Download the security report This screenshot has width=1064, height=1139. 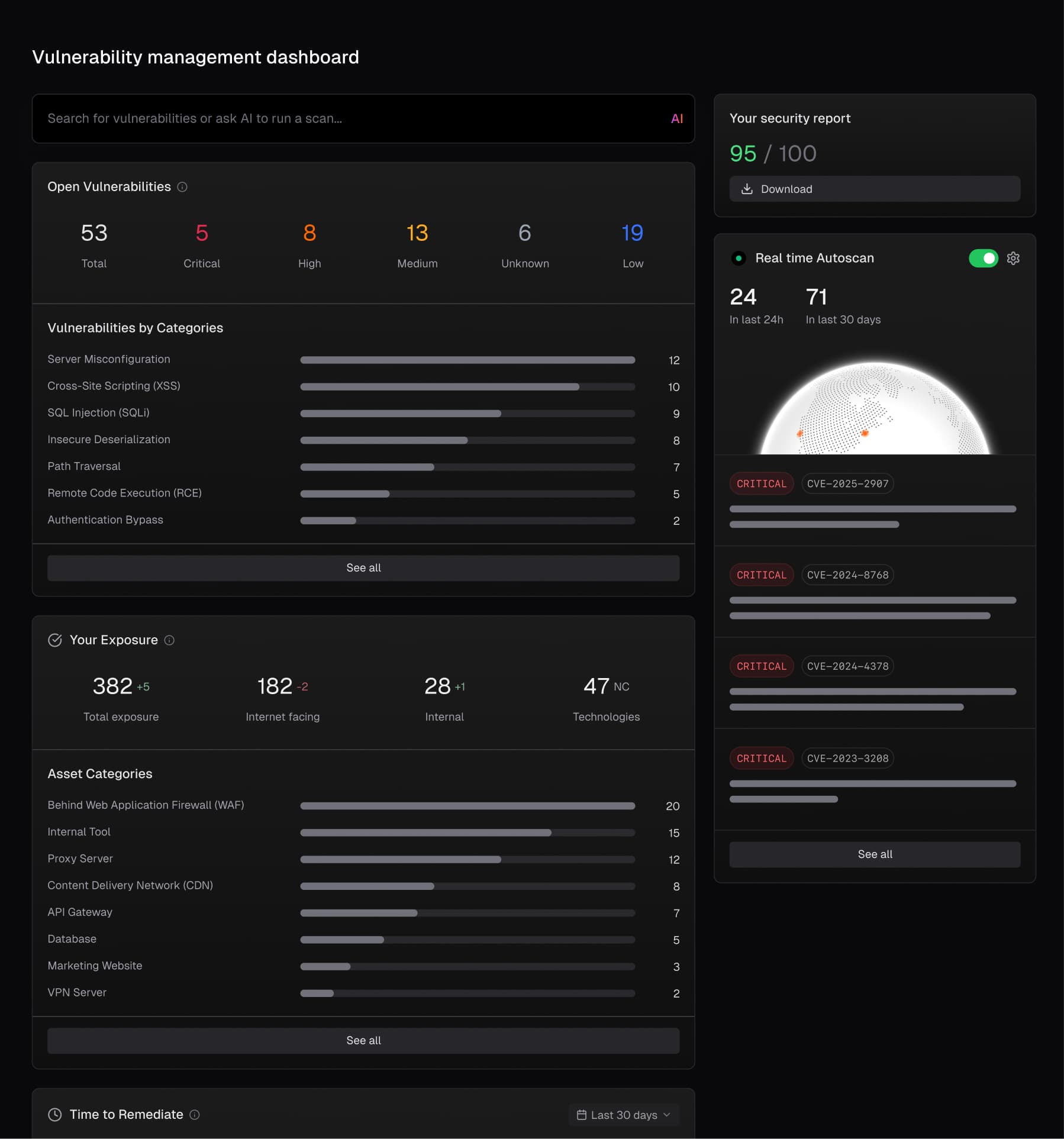874,189
